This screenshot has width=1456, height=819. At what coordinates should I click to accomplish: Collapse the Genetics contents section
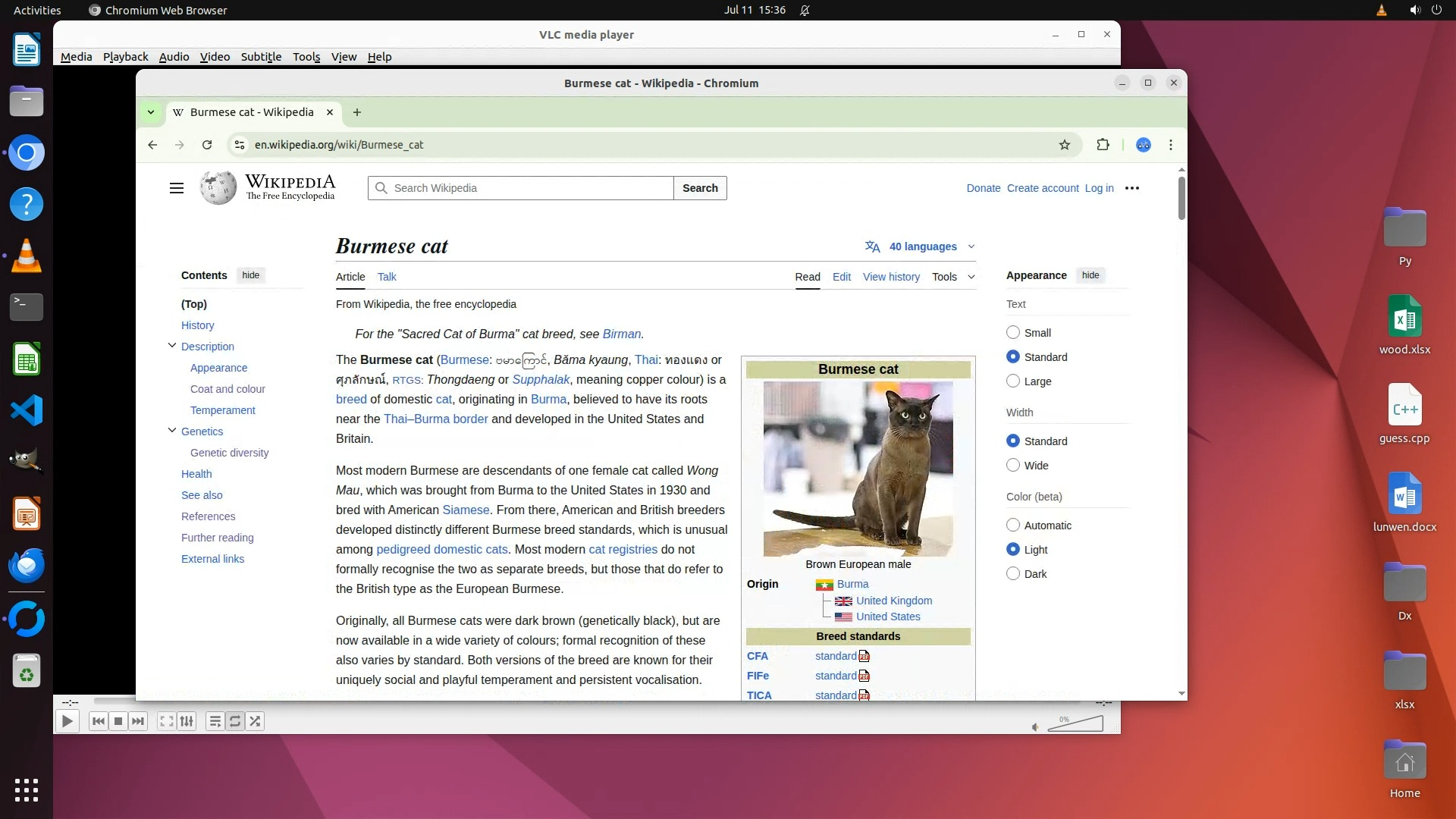[172, 431]
